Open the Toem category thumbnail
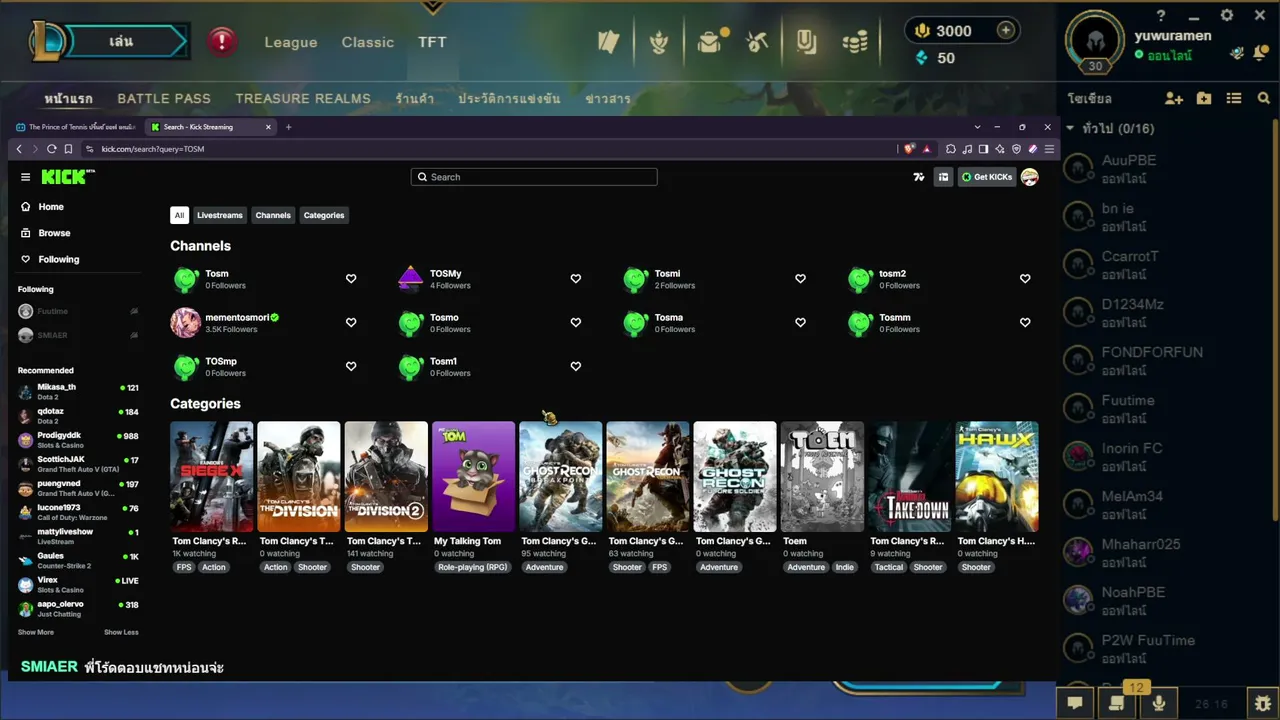Viewport: 1280px width, 720px height. pyautogui.click(x=822, y=477)
